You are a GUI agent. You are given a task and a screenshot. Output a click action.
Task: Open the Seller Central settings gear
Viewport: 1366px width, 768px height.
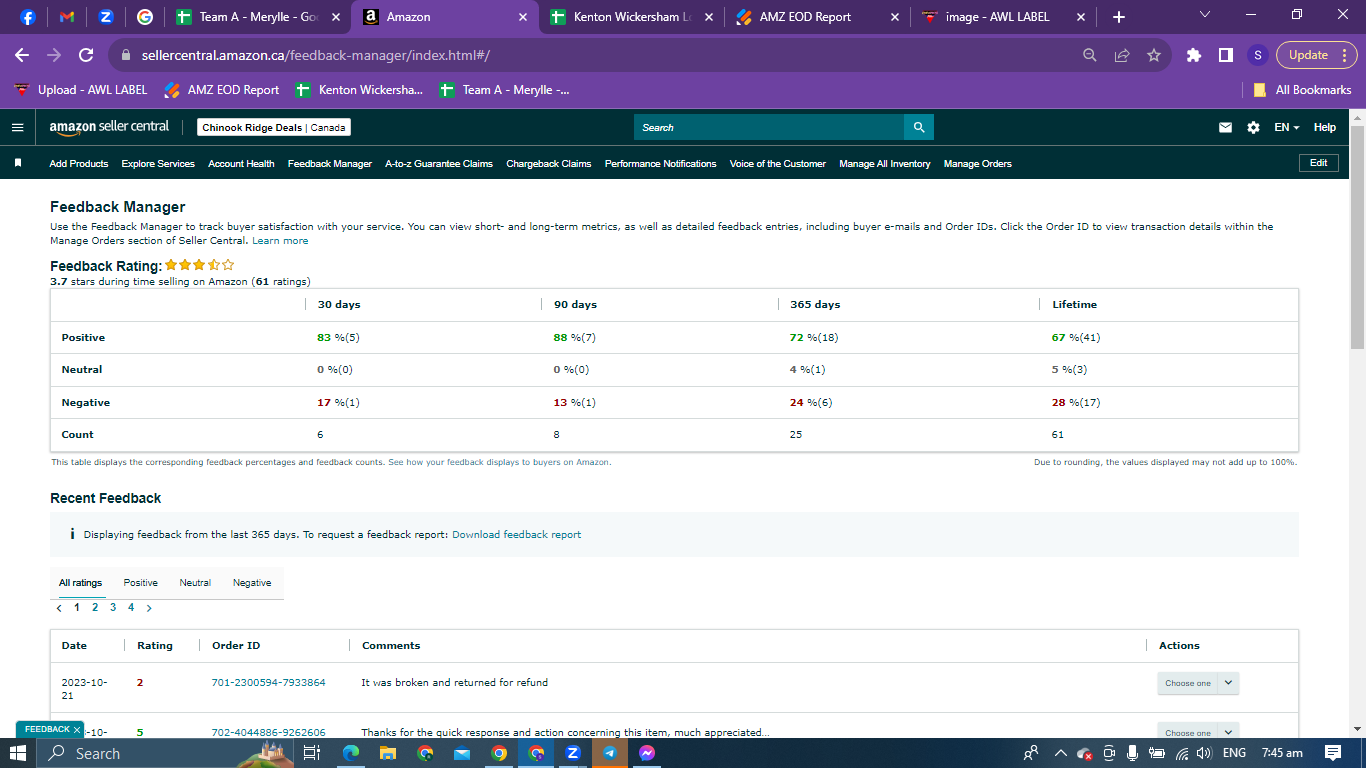pos(1254,127)
